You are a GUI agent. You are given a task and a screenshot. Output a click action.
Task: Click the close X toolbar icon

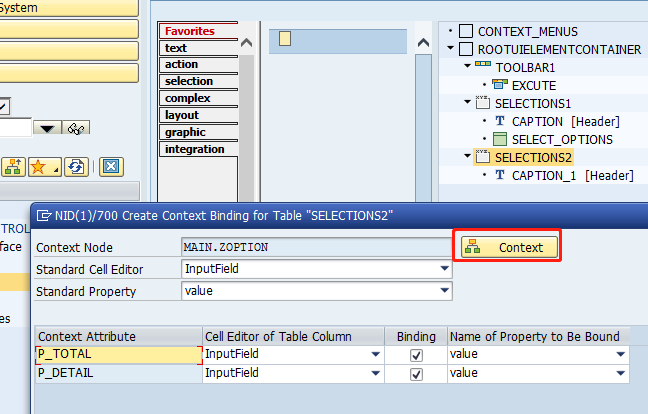111,167
